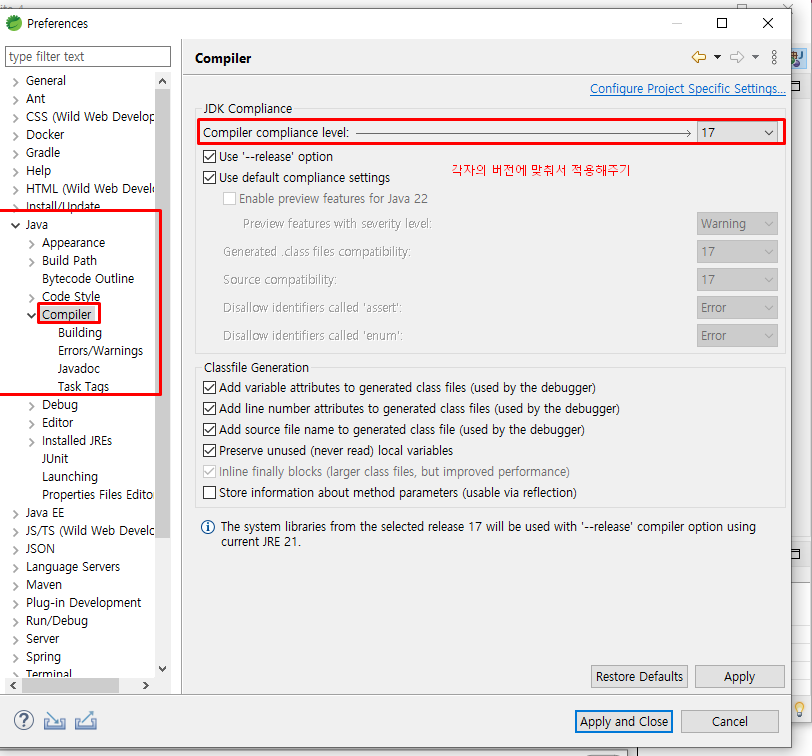The height and width of the screenshot is (756, 812).
Task: Enable Store information about method parameters
Action: click(x=209, y=492)
